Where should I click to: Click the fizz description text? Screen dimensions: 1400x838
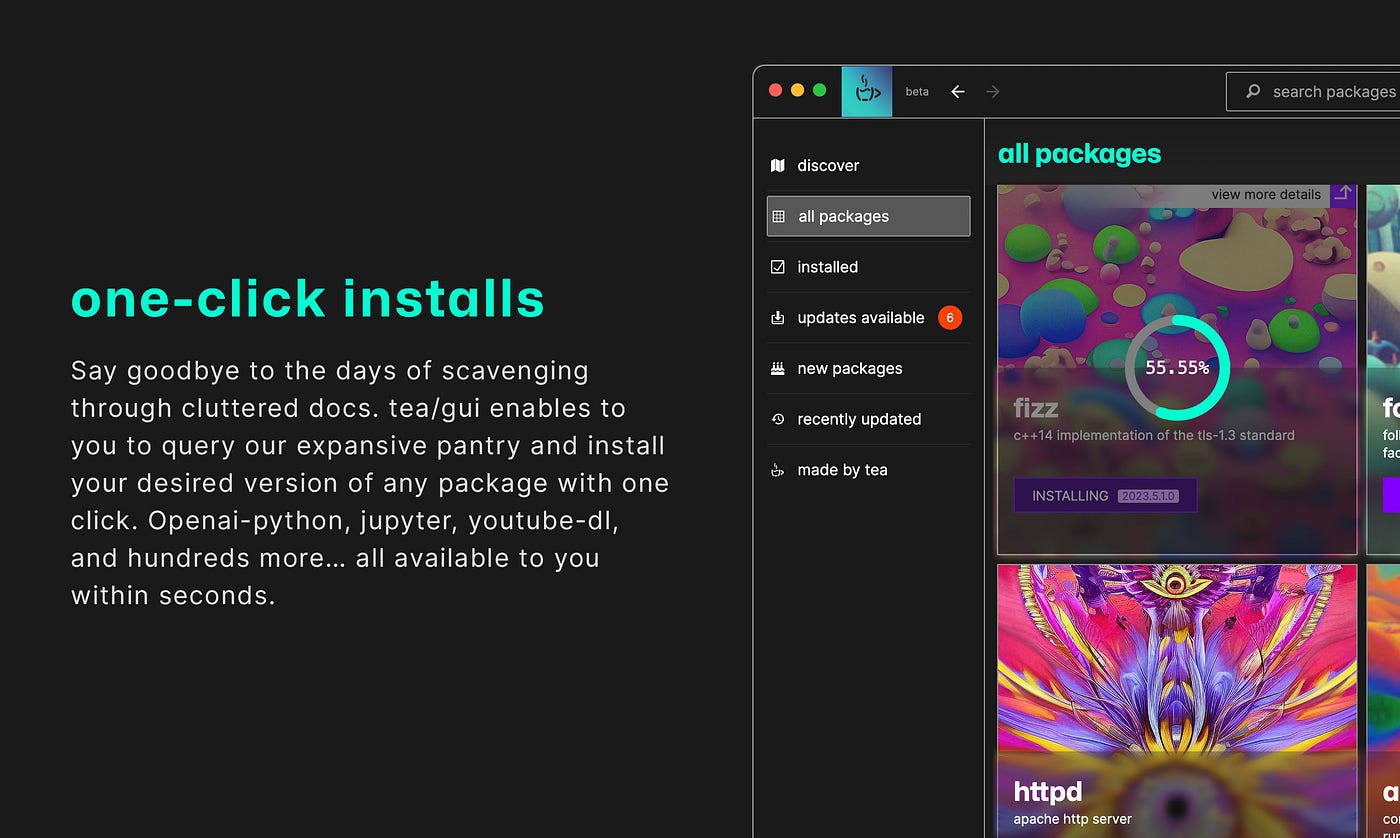tap(1154, 435)
